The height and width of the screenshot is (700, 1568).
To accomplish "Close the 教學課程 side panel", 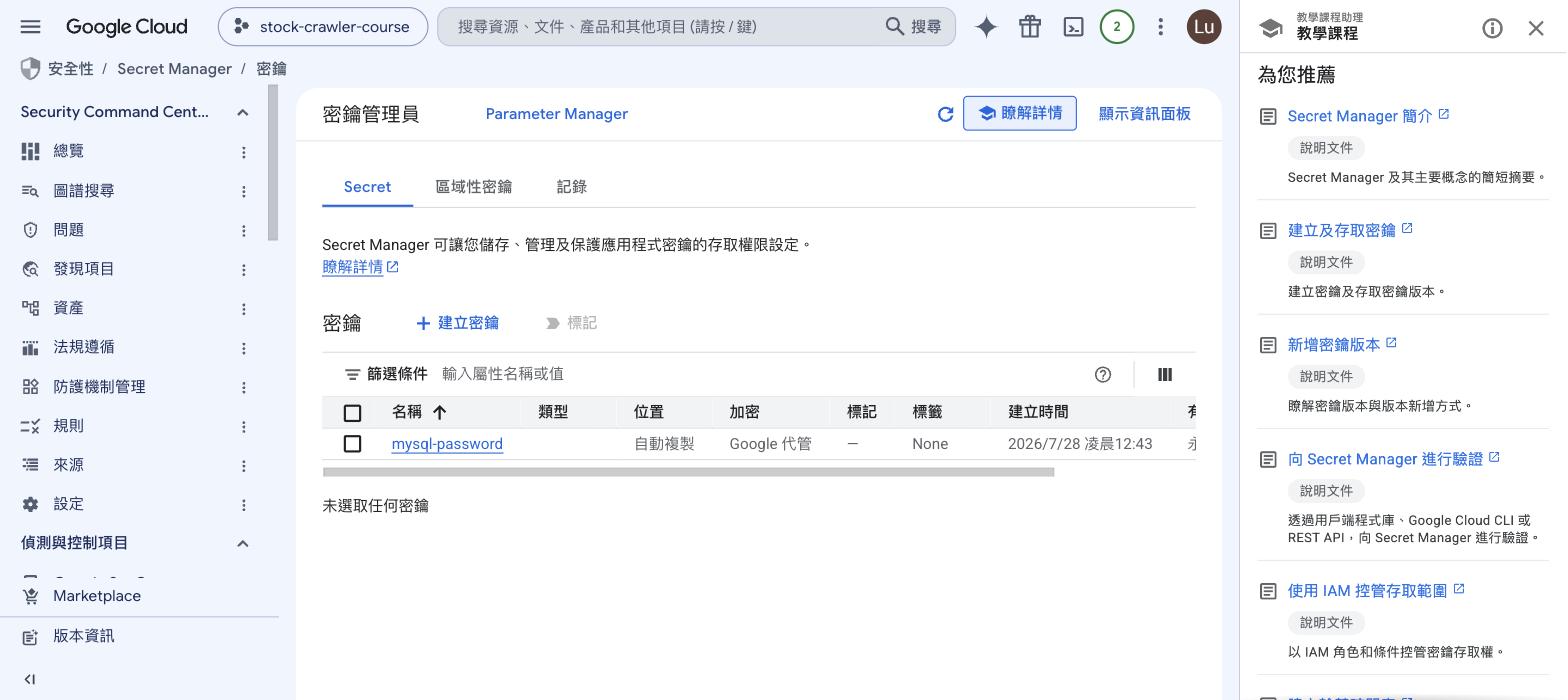I will click(x=1536, y=28).
